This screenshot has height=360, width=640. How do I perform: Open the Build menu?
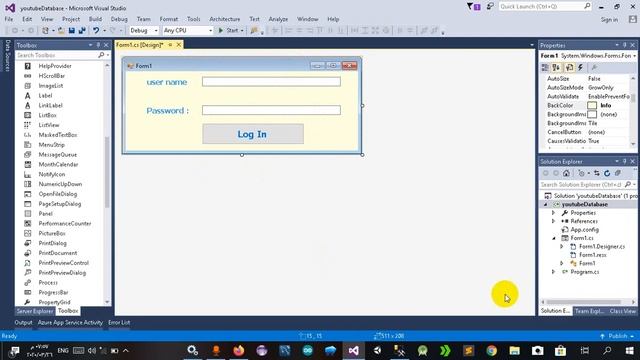[x=95, y=19]
